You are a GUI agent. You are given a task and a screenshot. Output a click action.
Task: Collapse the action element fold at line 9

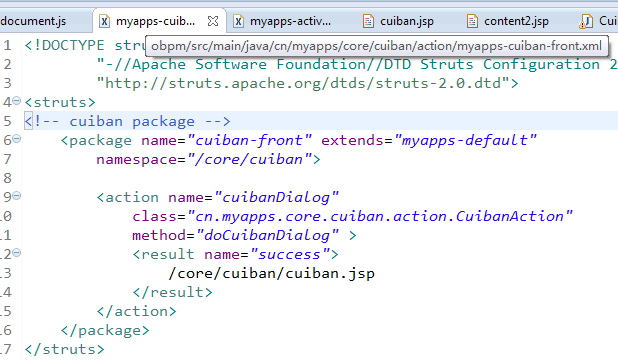click(16, 196)
